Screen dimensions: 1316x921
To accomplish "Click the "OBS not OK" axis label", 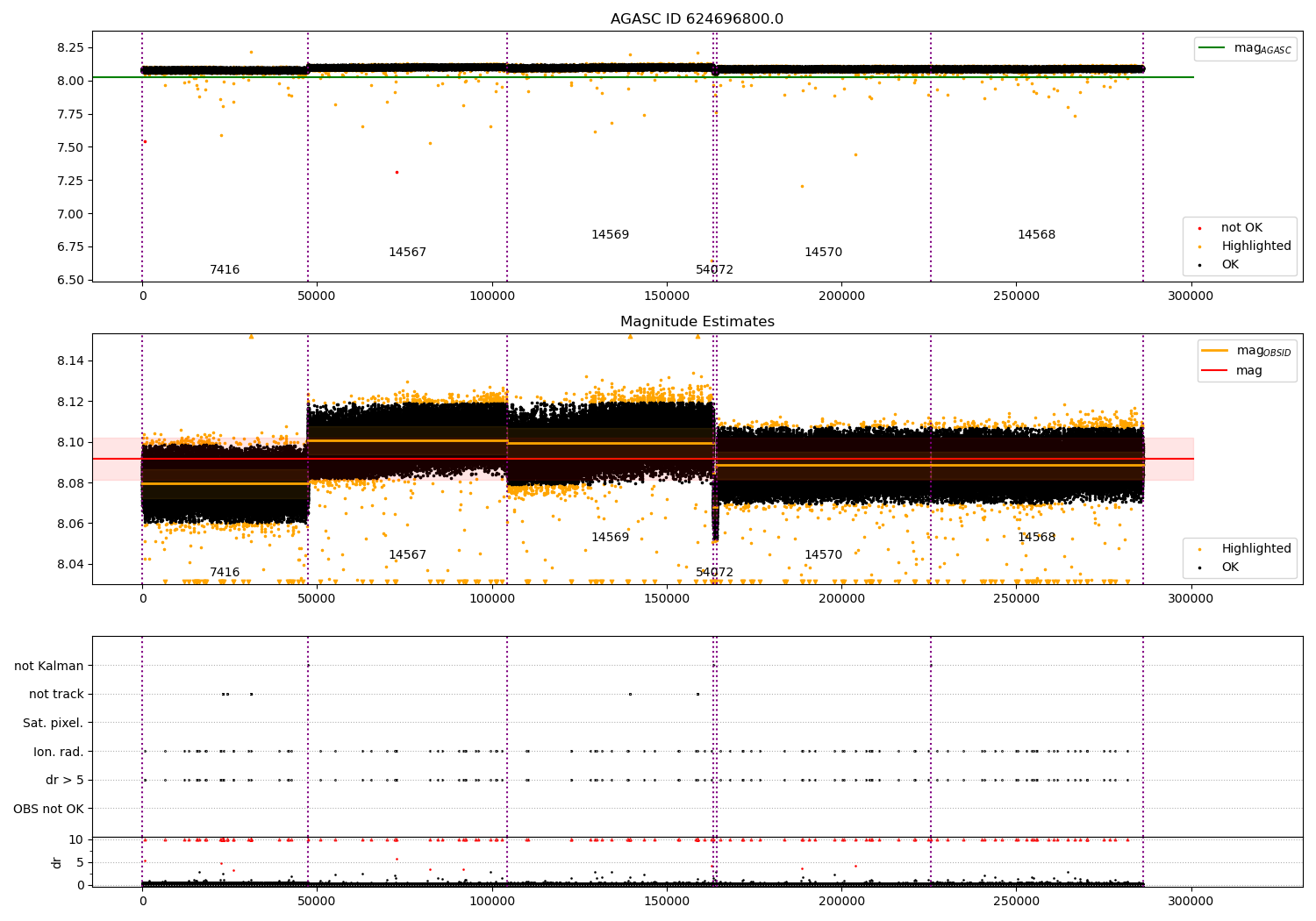I will [x=48, y=809].
